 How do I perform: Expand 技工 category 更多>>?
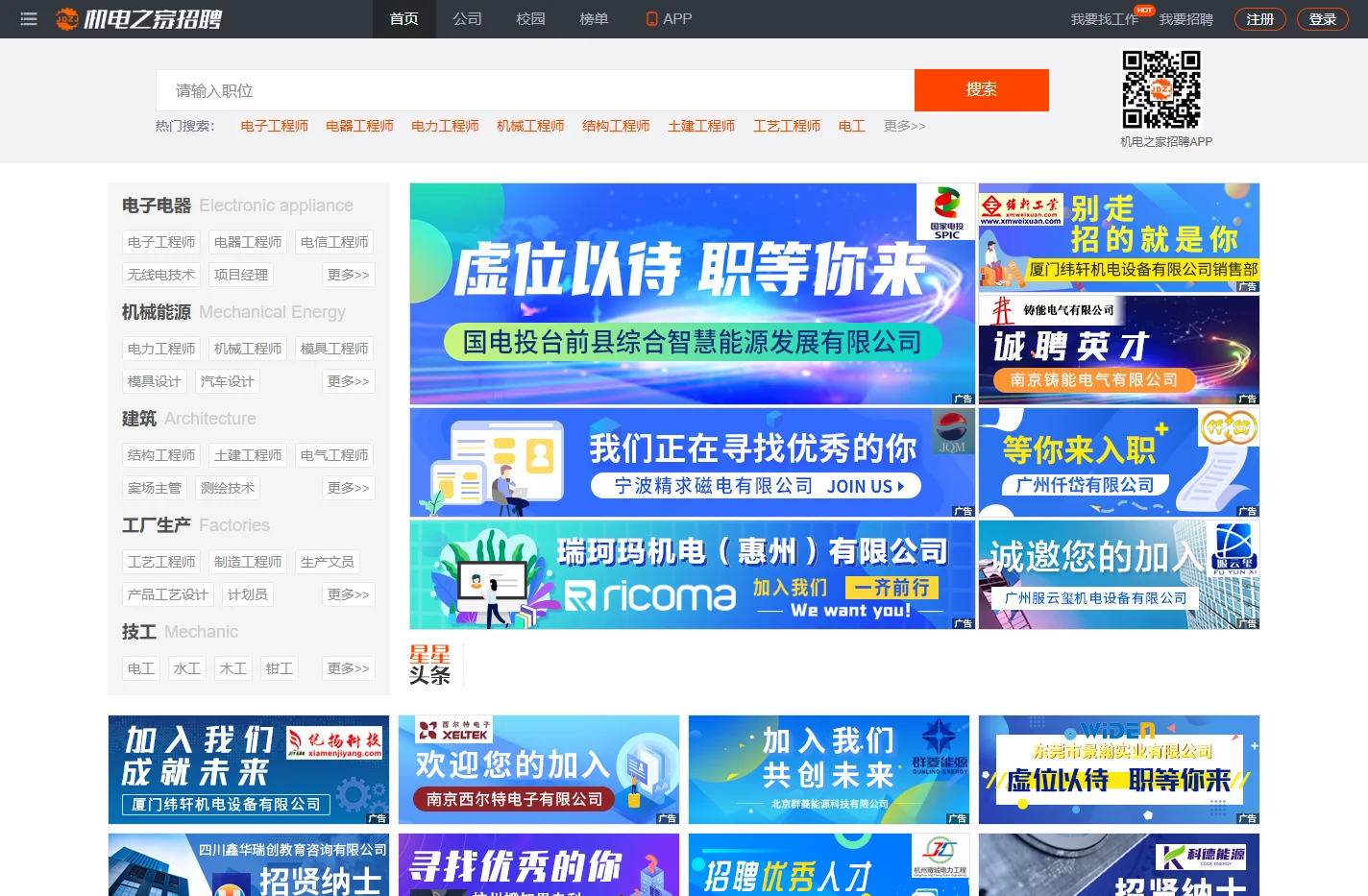coord(349,668)
